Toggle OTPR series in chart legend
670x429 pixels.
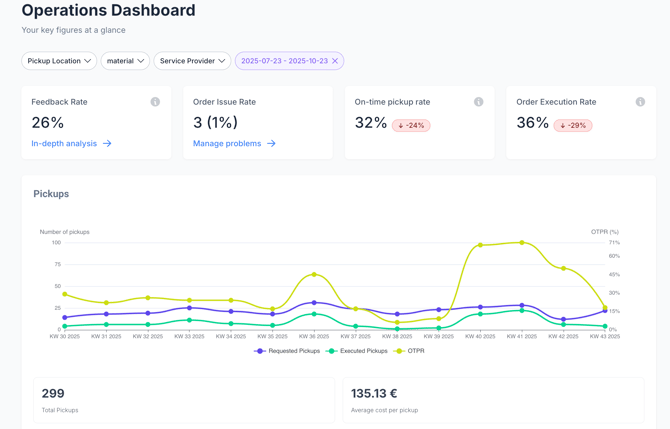[x=410, y=351]
